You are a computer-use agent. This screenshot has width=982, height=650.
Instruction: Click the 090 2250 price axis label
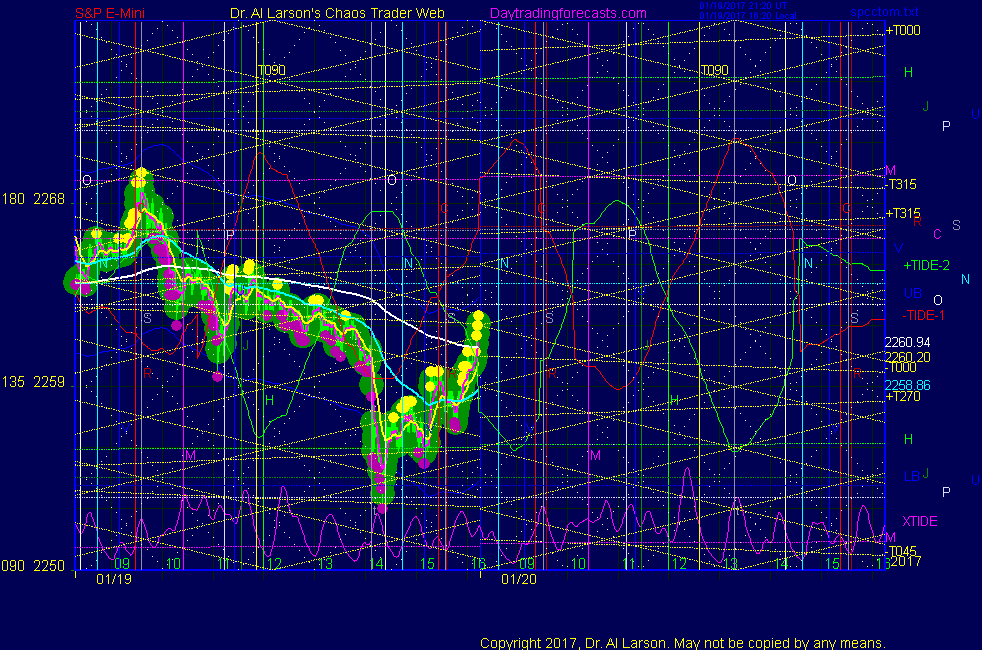coord(36,565)
